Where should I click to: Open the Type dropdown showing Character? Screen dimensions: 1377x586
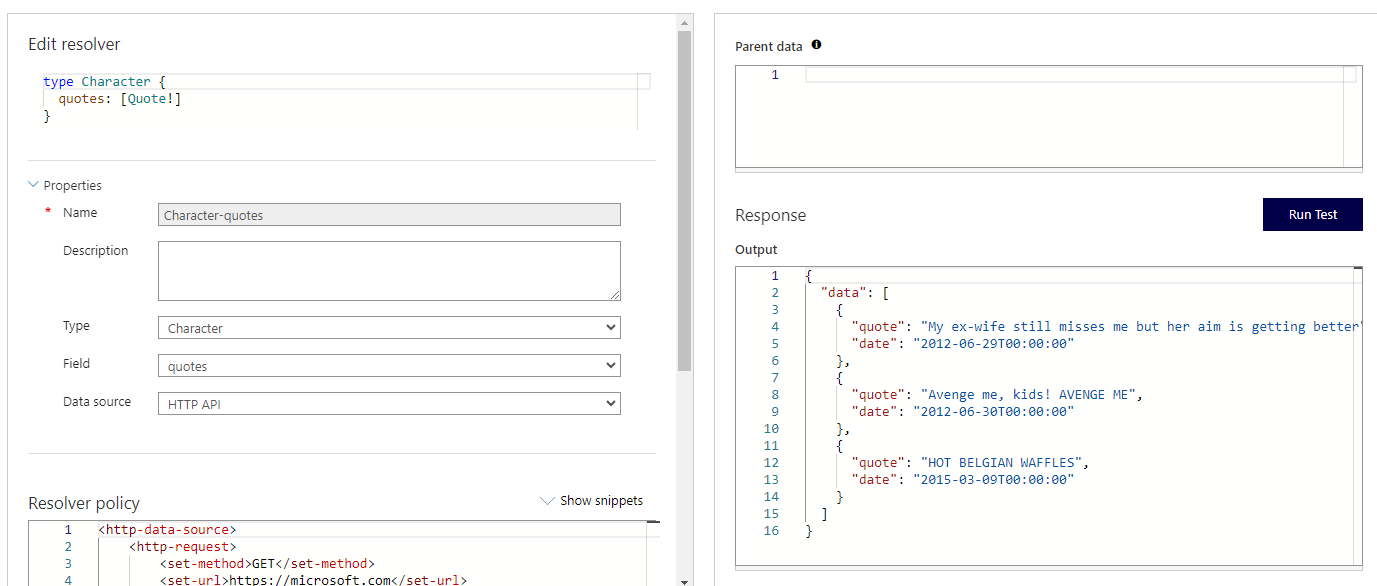pos(389,328)
